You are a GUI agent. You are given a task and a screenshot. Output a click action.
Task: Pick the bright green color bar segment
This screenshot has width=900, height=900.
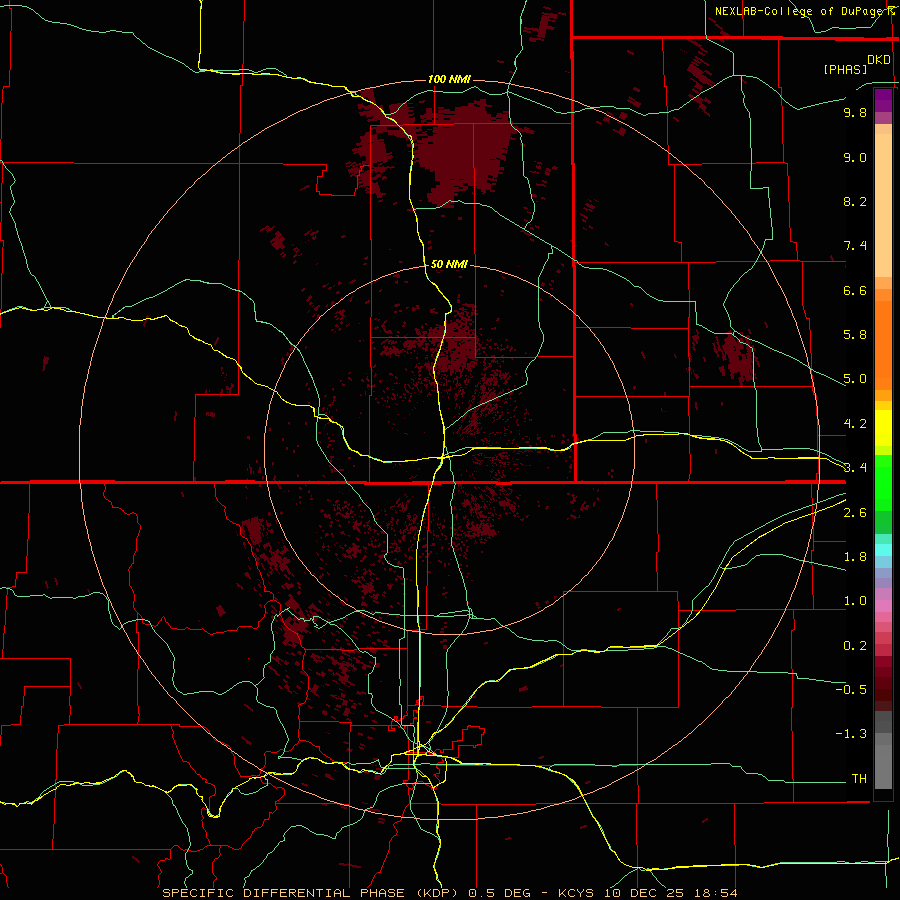[883, 482]
